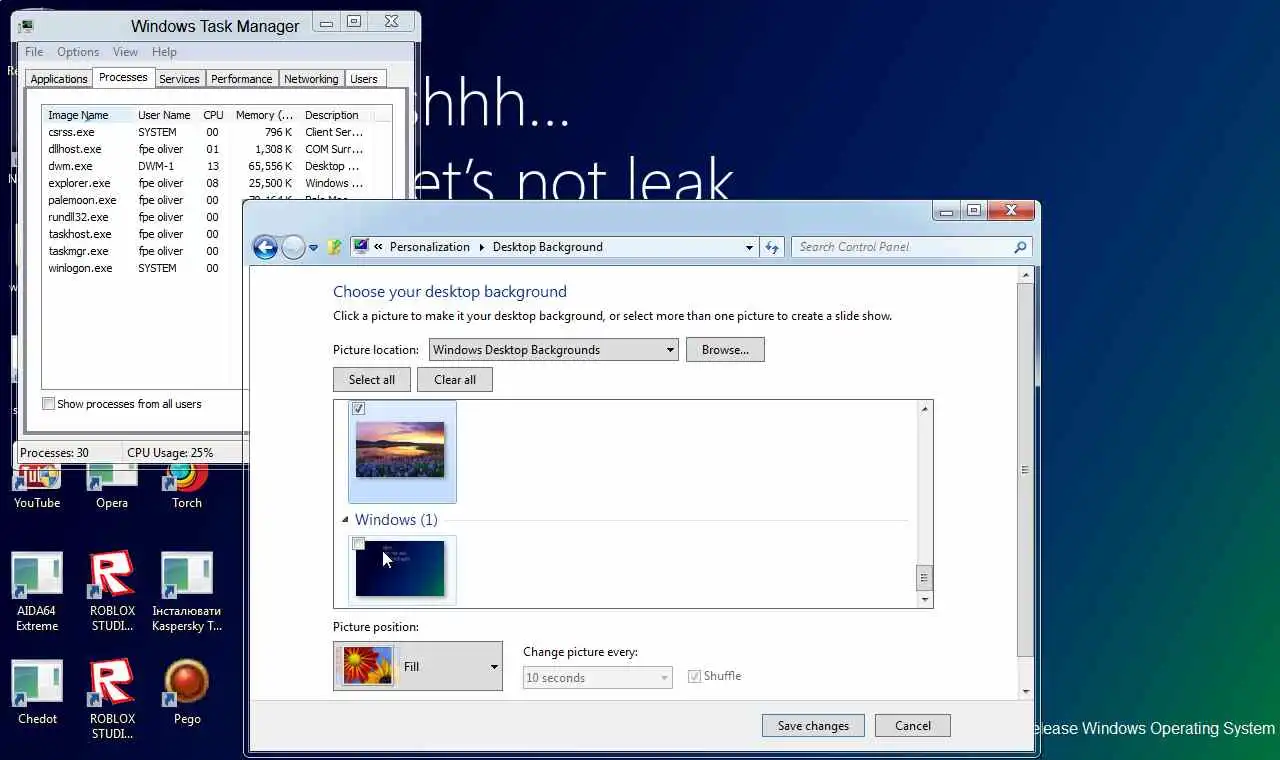Click the wallpaper list scrollbar thumb

tap(925, 577)
